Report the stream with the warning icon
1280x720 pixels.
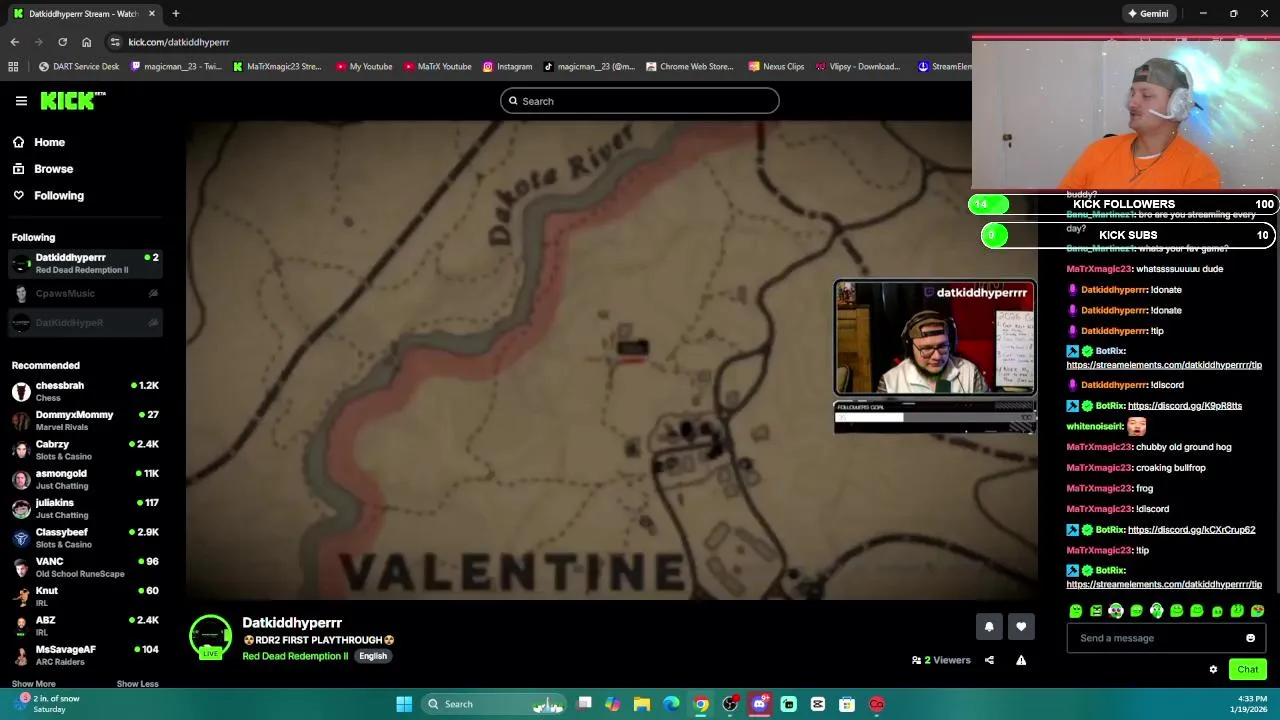click(1021, 660)
